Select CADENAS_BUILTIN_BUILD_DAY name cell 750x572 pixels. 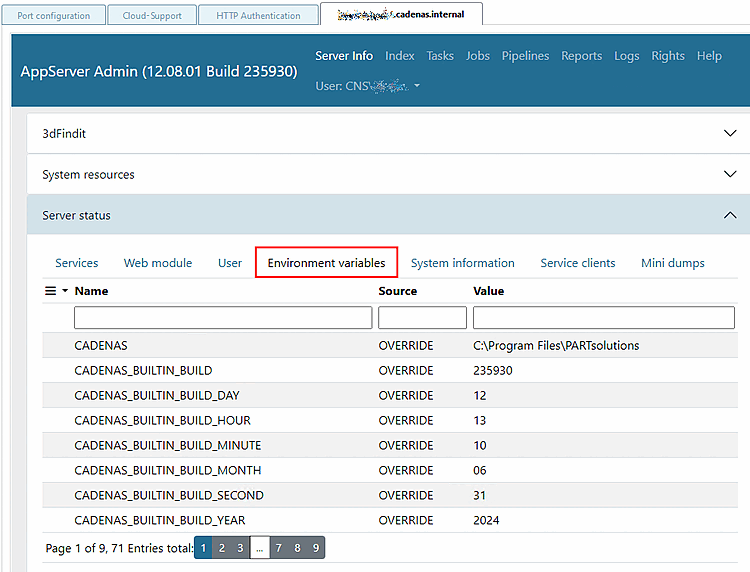pyautogui.click(x=157, y=396)
